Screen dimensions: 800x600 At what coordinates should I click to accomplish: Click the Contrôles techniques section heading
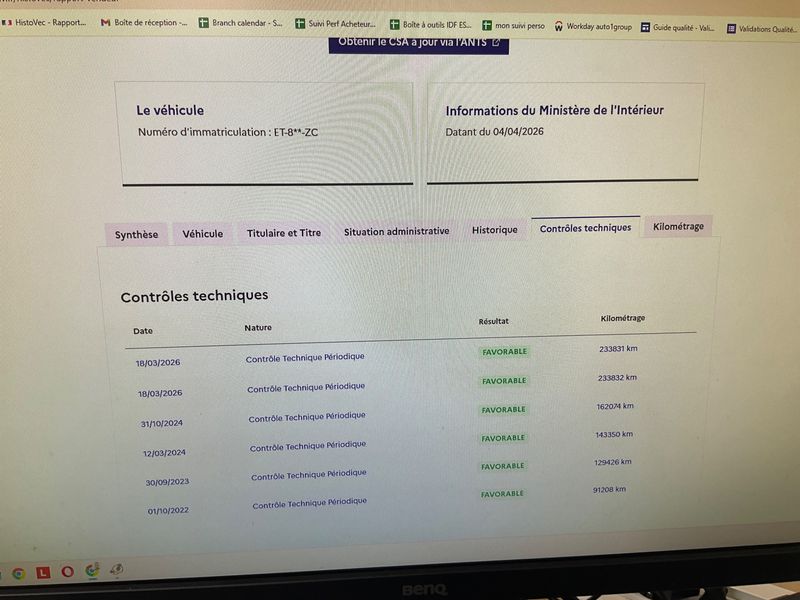point(194,296)
